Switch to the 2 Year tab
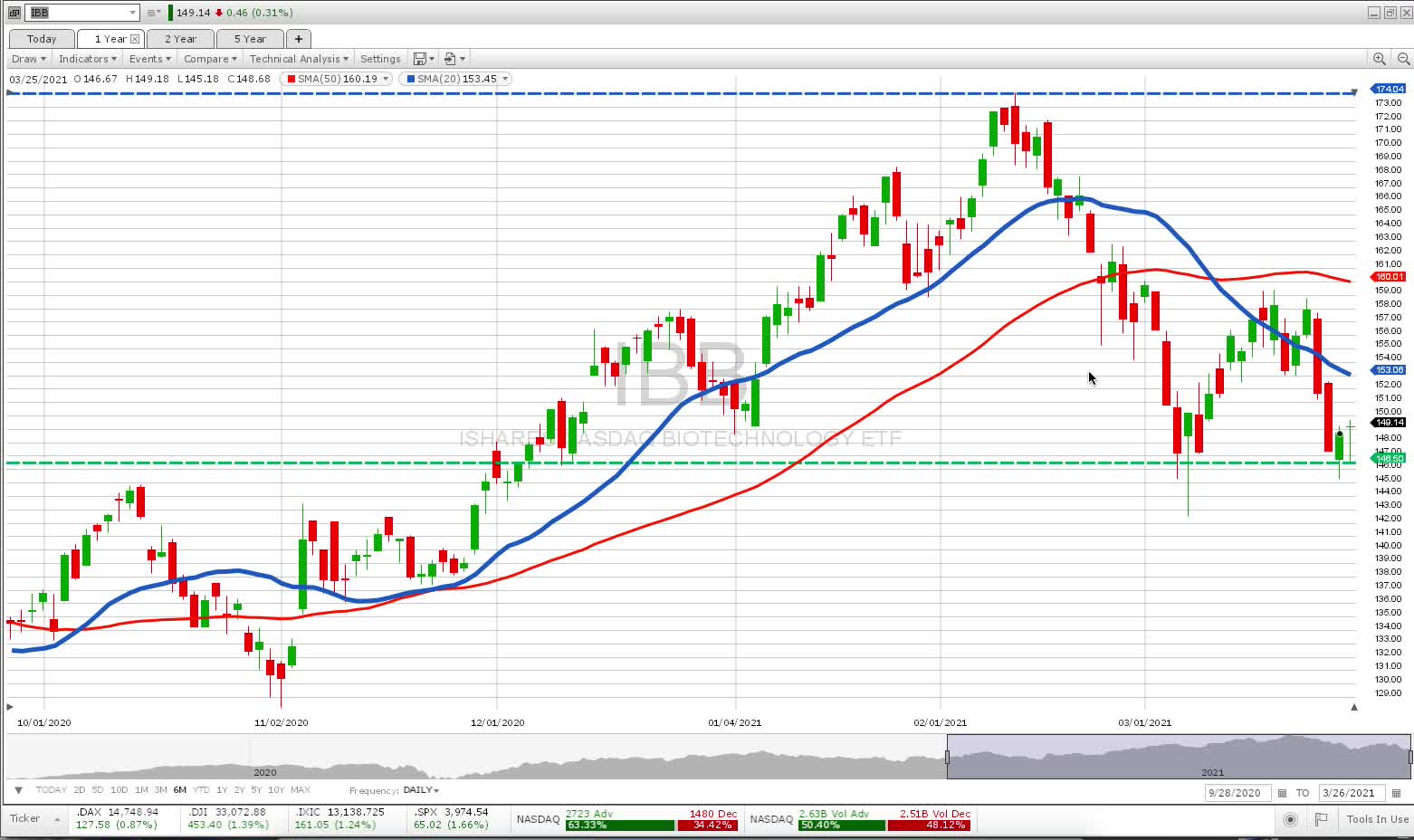Viewport: 1414px width, 840px height. [180, 39]
